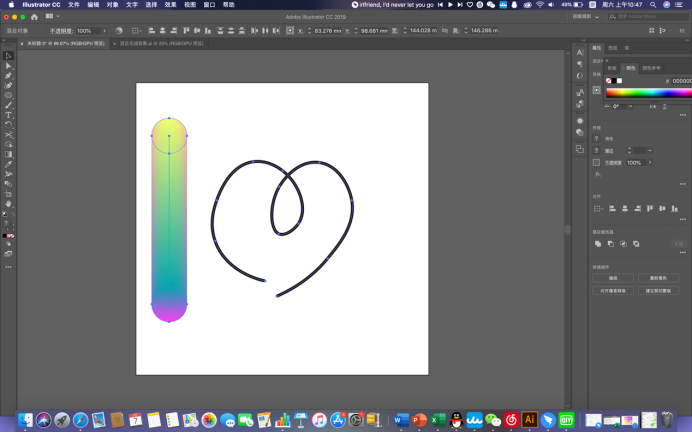Open the 效果 (Effect) menu
Screen dimensions: 692x433
tap(170, 5)
